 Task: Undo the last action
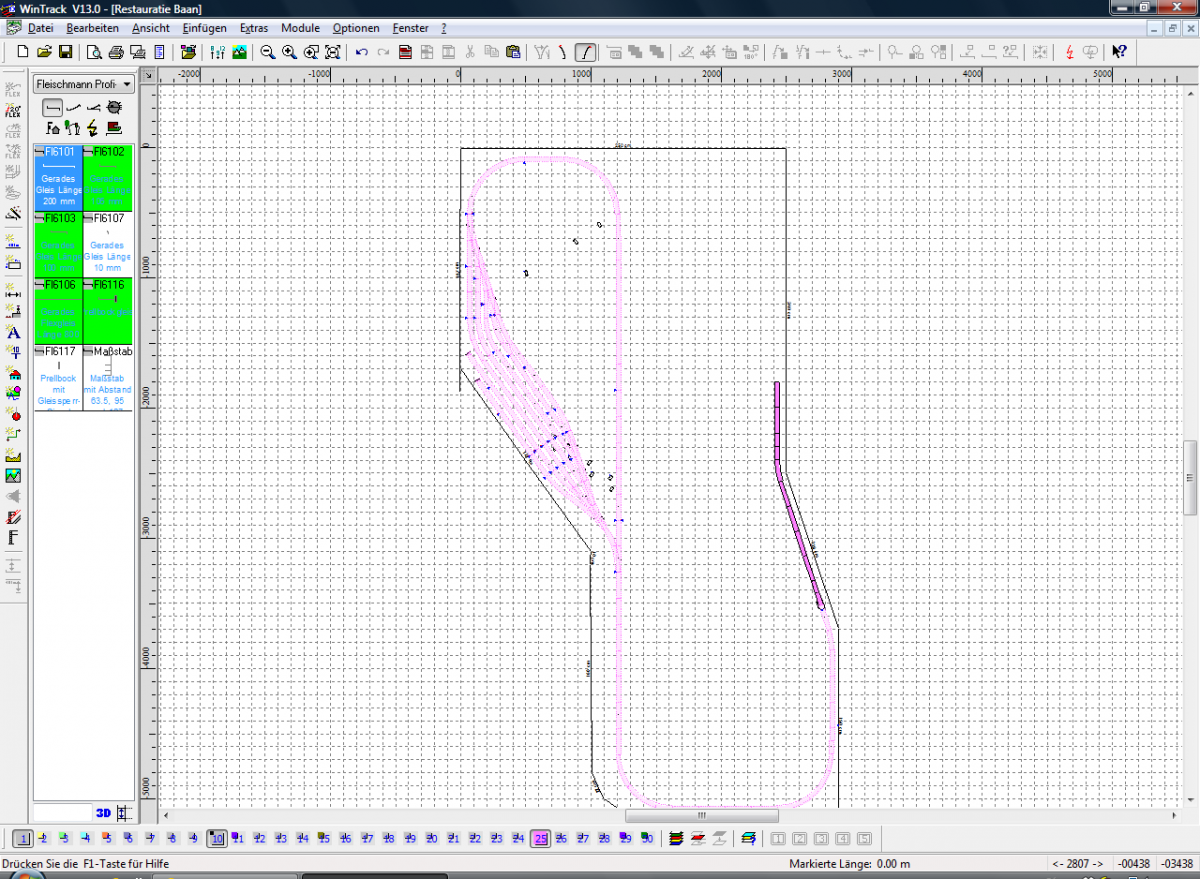click(x=362, y=52)
